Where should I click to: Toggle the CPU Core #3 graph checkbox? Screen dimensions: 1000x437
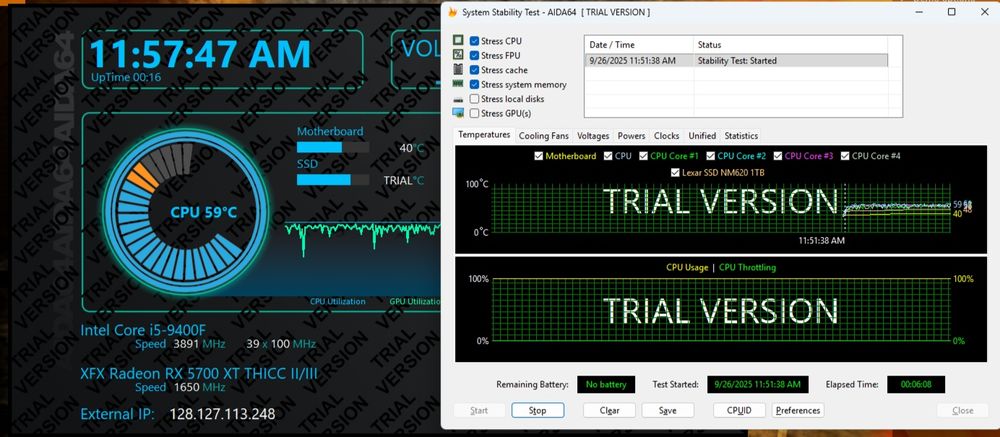[778, 156]
